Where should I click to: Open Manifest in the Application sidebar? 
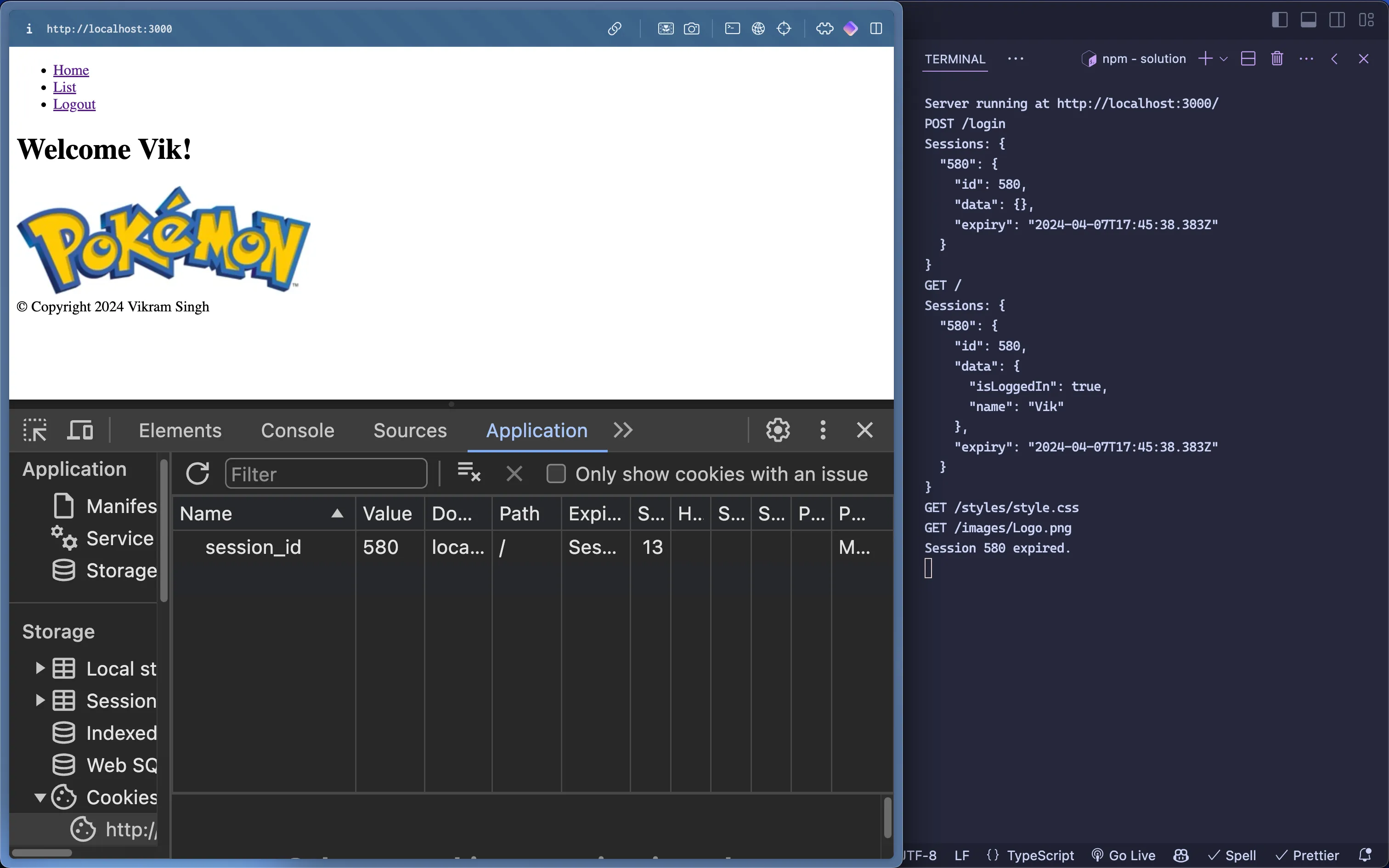pyautogui.click(x=105, y=506)
